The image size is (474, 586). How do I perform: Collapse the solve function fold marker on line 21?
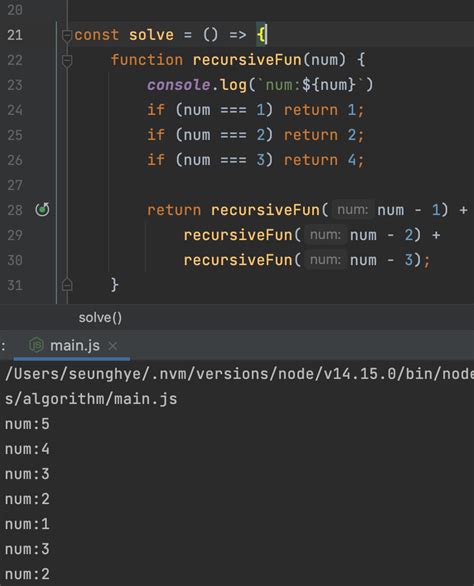point(67,36)
